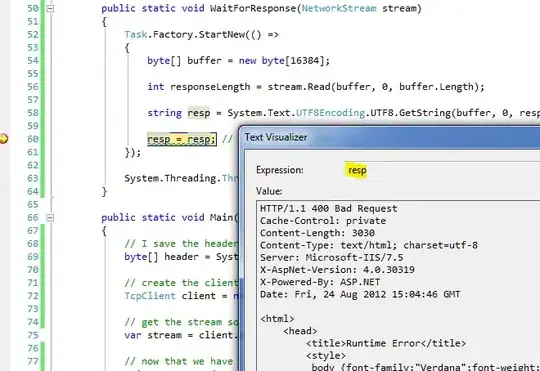Click inside the Value text box
The image size is (540, 371).
tap(398, 286)
